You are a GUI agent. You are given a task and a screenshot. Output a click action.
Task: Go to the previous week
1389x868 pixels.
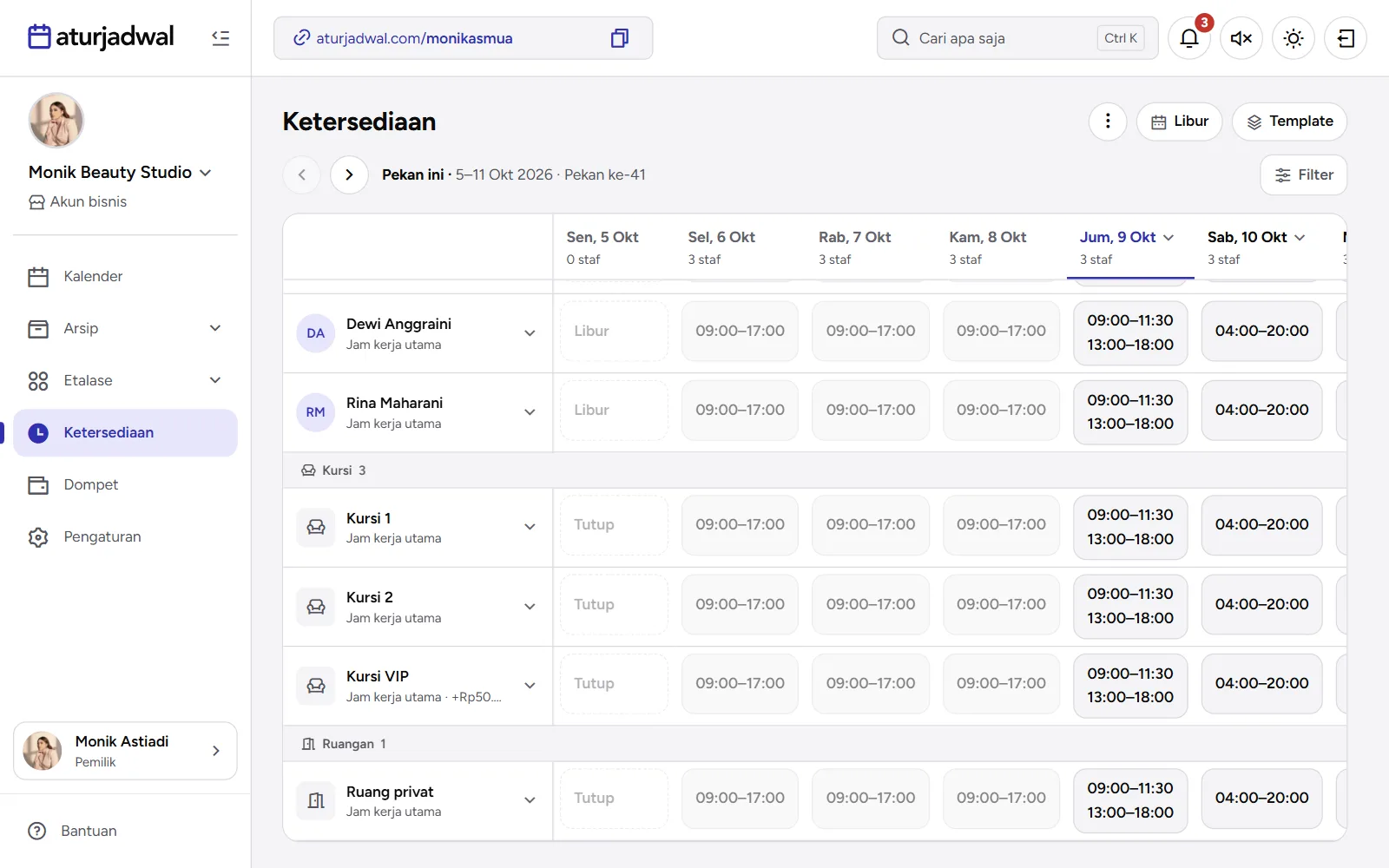[x=302, y=174]
